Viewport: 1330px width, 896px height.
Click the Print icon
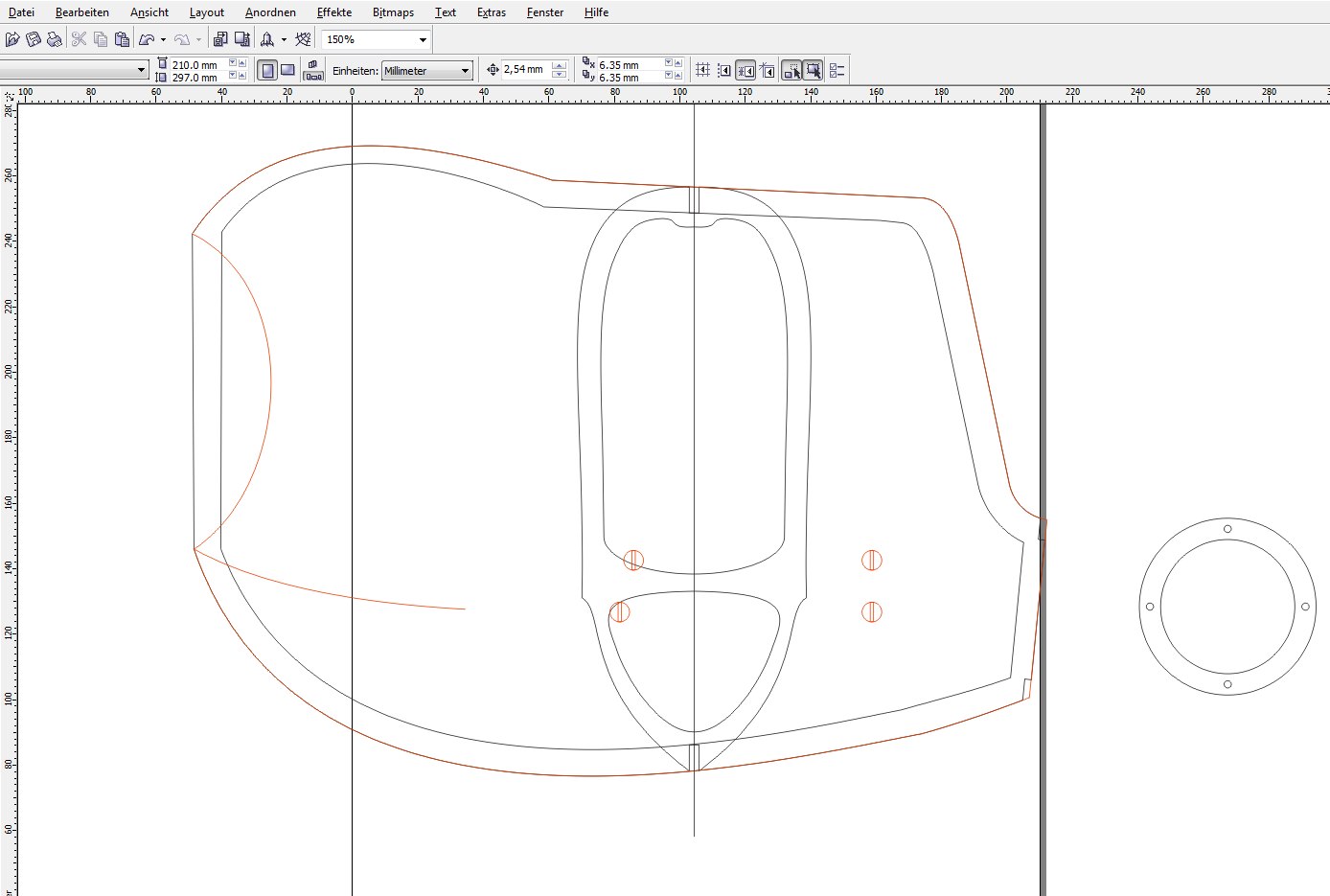point(55,39)
